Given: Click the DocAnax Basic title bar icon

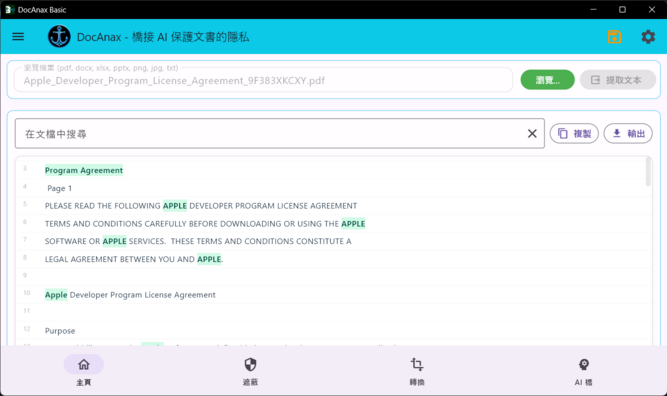Looking at the screenshot, I should [9, 9].
